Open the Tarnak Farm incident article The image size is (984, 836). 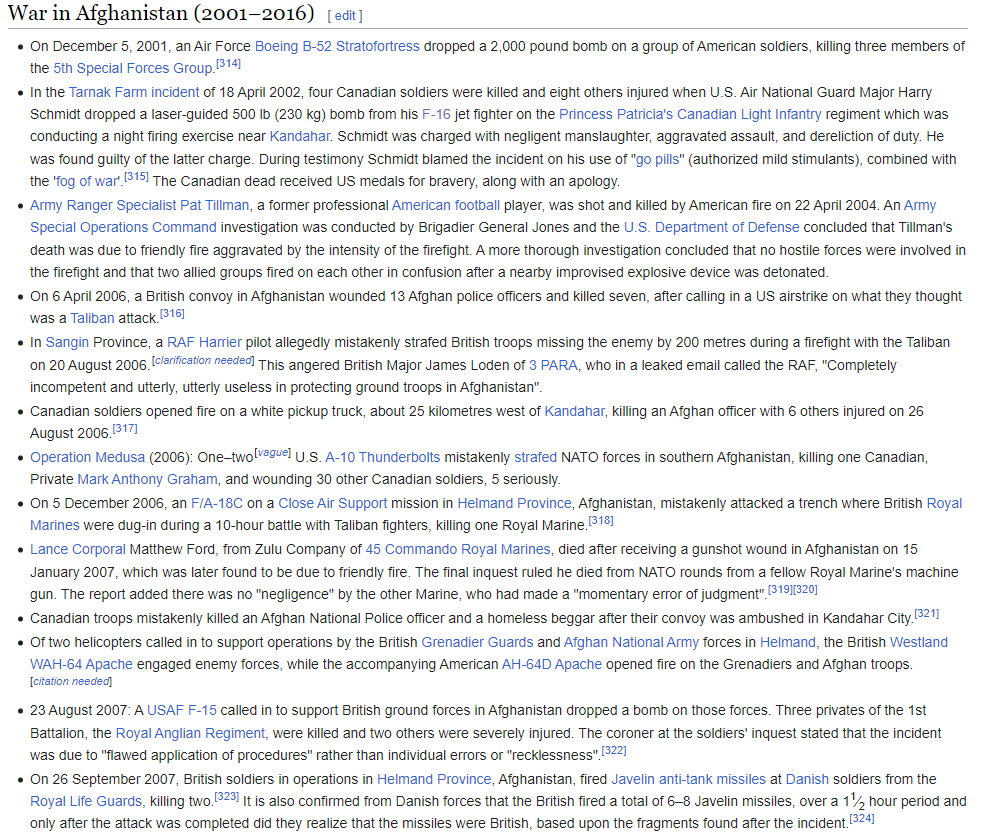[x=134, y=92]
